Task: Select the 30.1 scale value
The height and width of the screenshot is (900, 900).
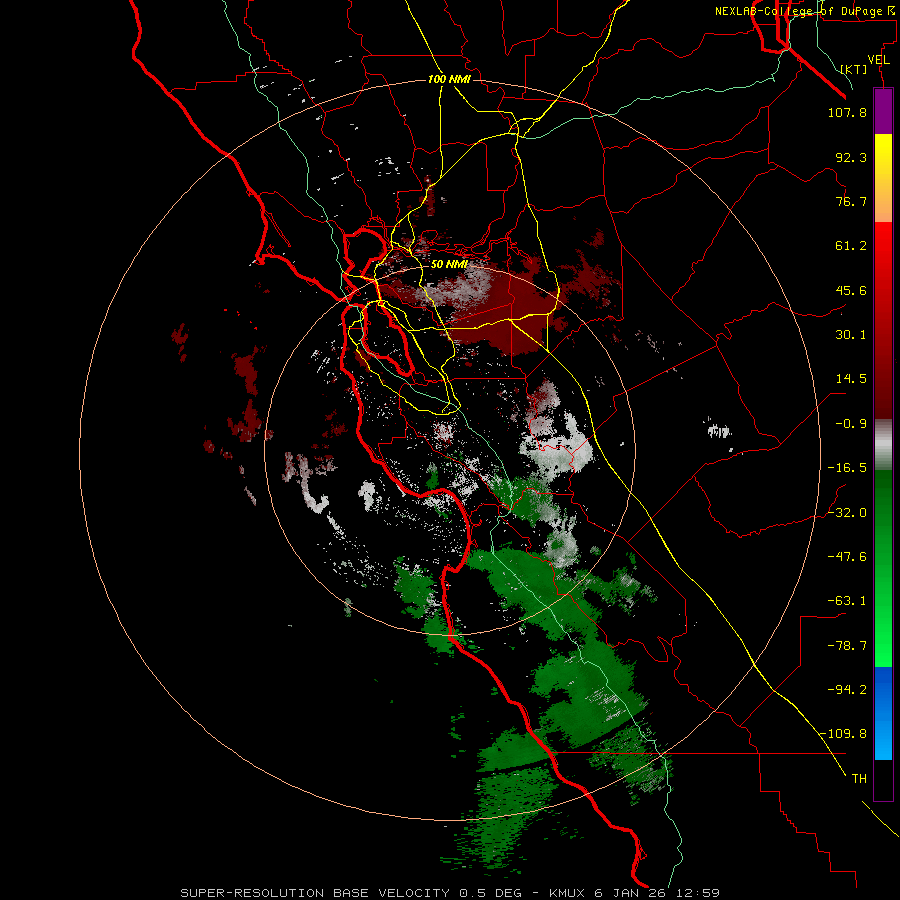Action: [851, 335]
